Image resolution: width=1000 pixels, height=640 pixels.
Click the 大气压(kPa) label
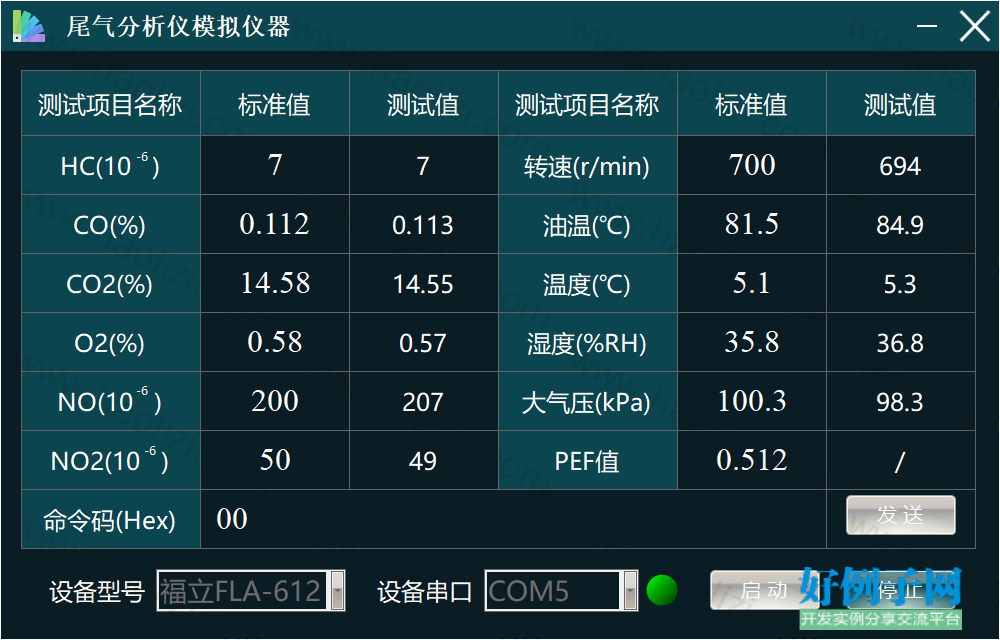[x=587, y=401]
